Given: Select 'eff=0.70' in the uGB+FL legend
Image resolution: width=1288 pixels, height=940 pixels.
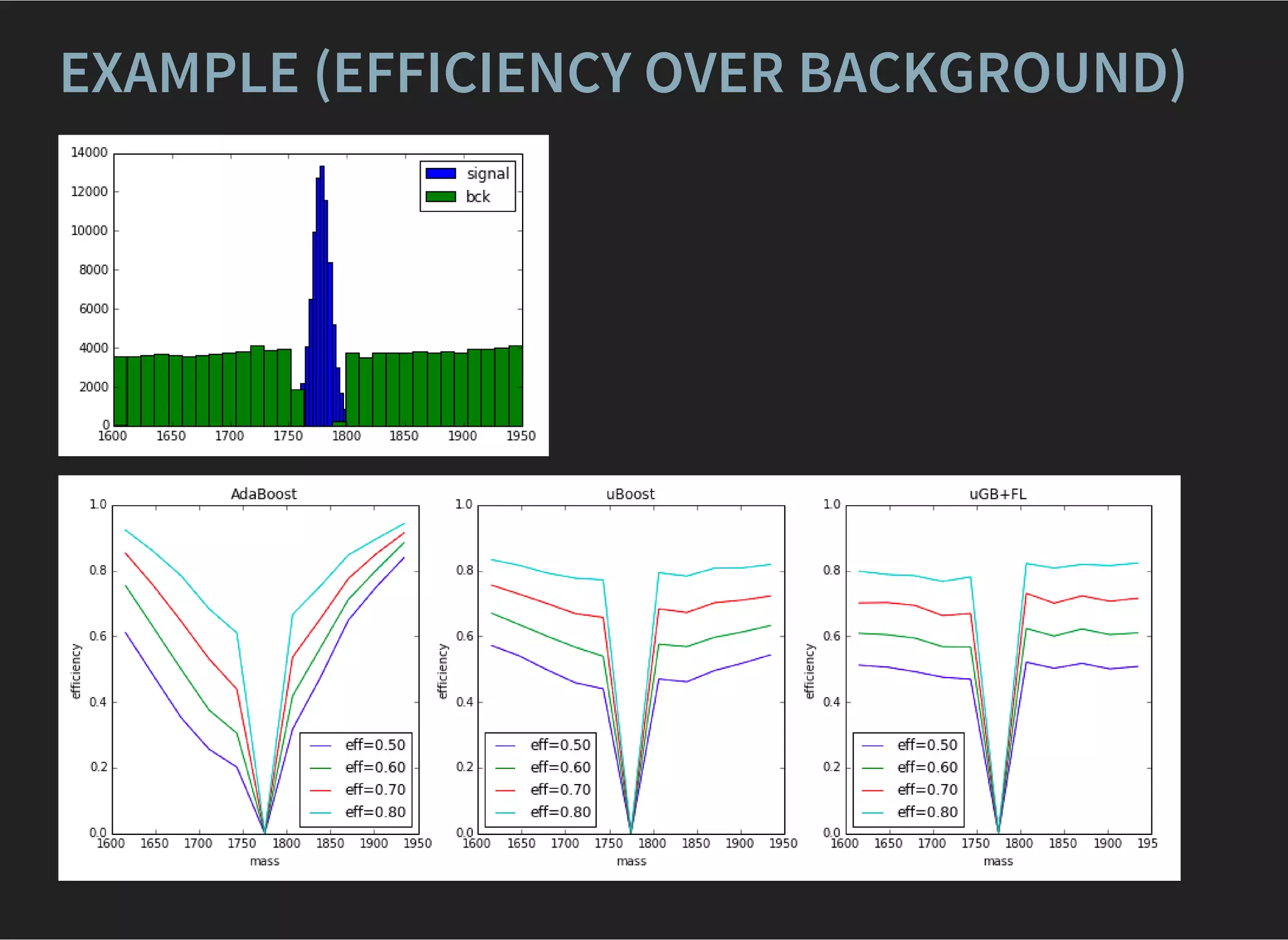Looking at the screenshot, I should coord(928,790).
